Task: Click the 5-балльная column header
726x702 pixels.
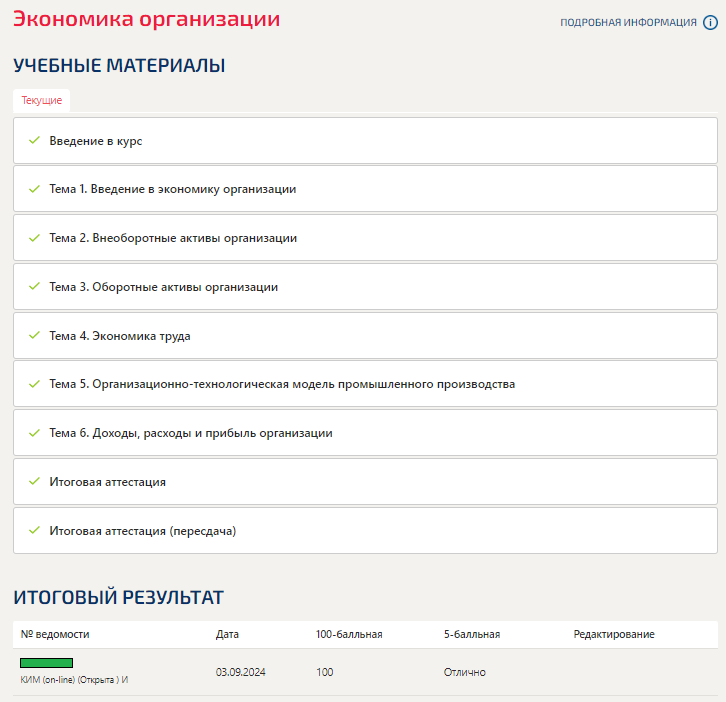Action: point(472,634)
